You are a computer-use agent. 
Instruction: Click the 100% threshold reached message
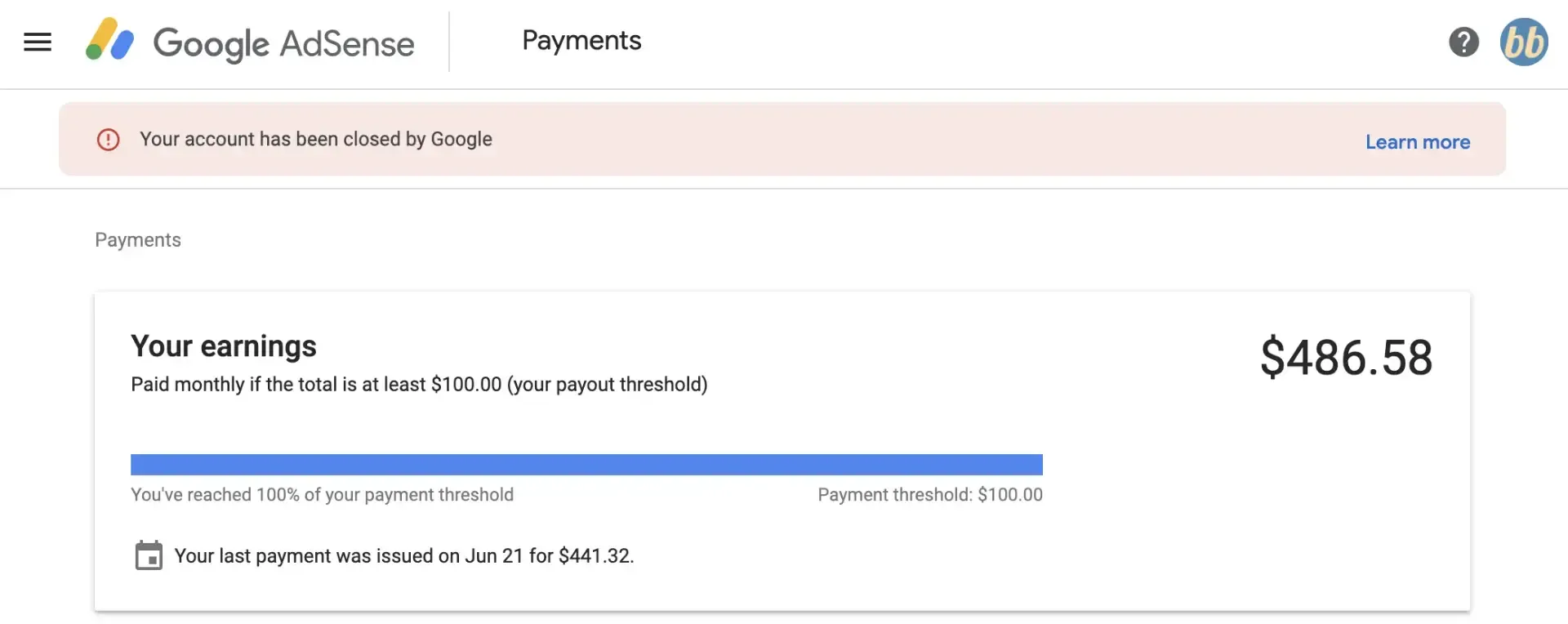[x=323, y=494]
